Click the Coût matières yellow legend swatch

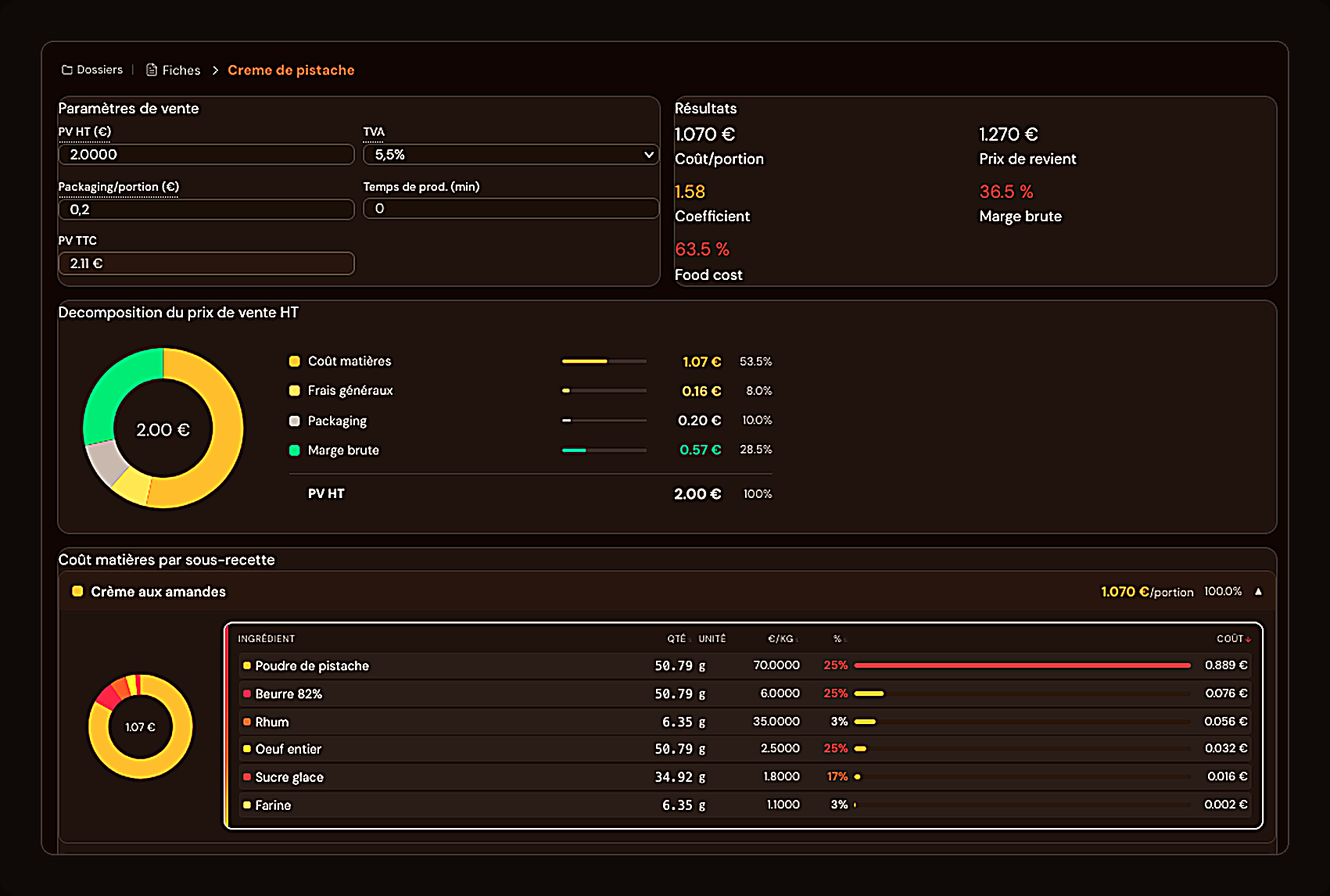pyautogui.click(x=295, y=361)
